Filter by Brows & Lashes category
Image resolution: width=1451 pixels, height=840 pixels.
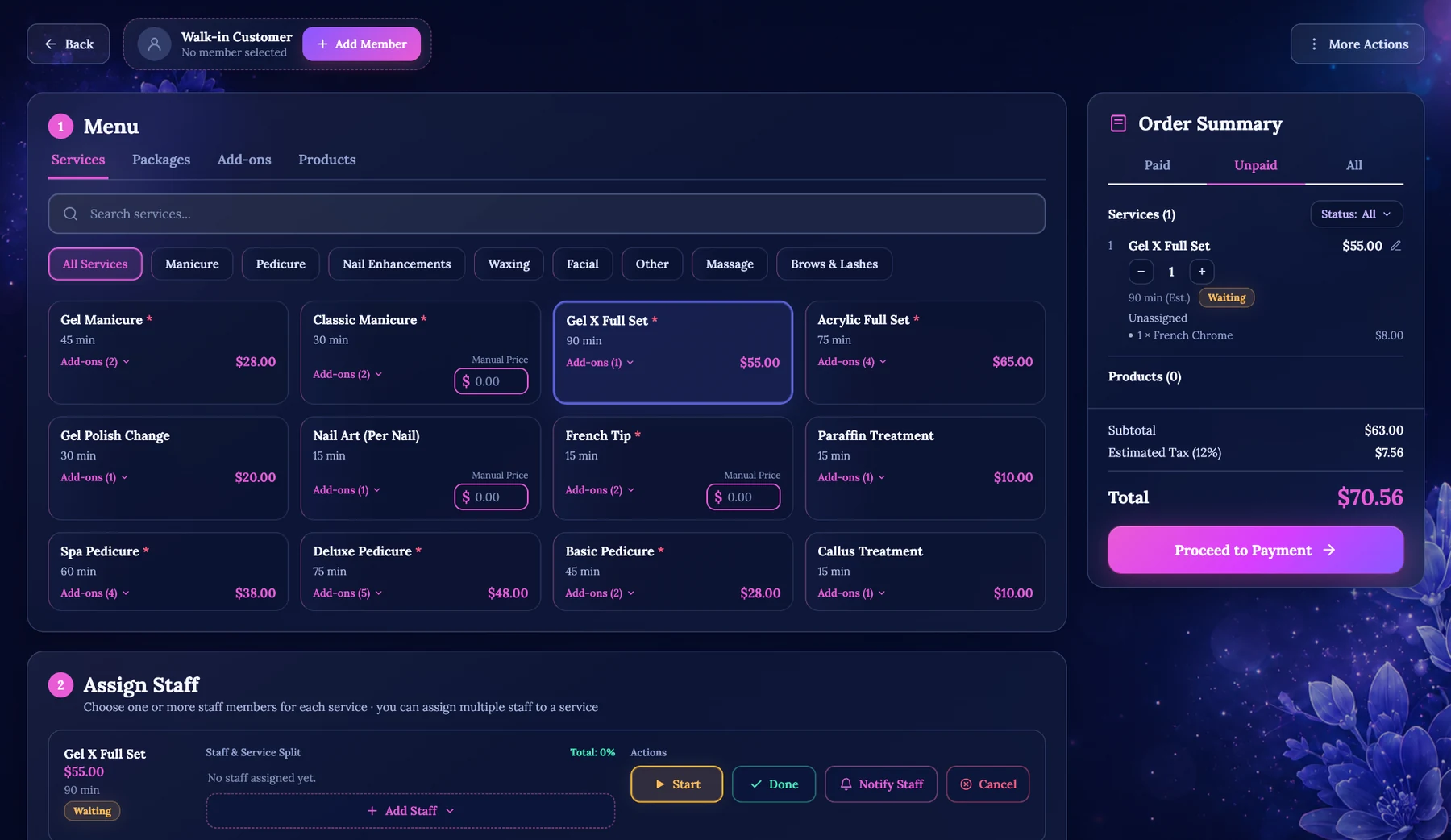(x=834, y=264)
